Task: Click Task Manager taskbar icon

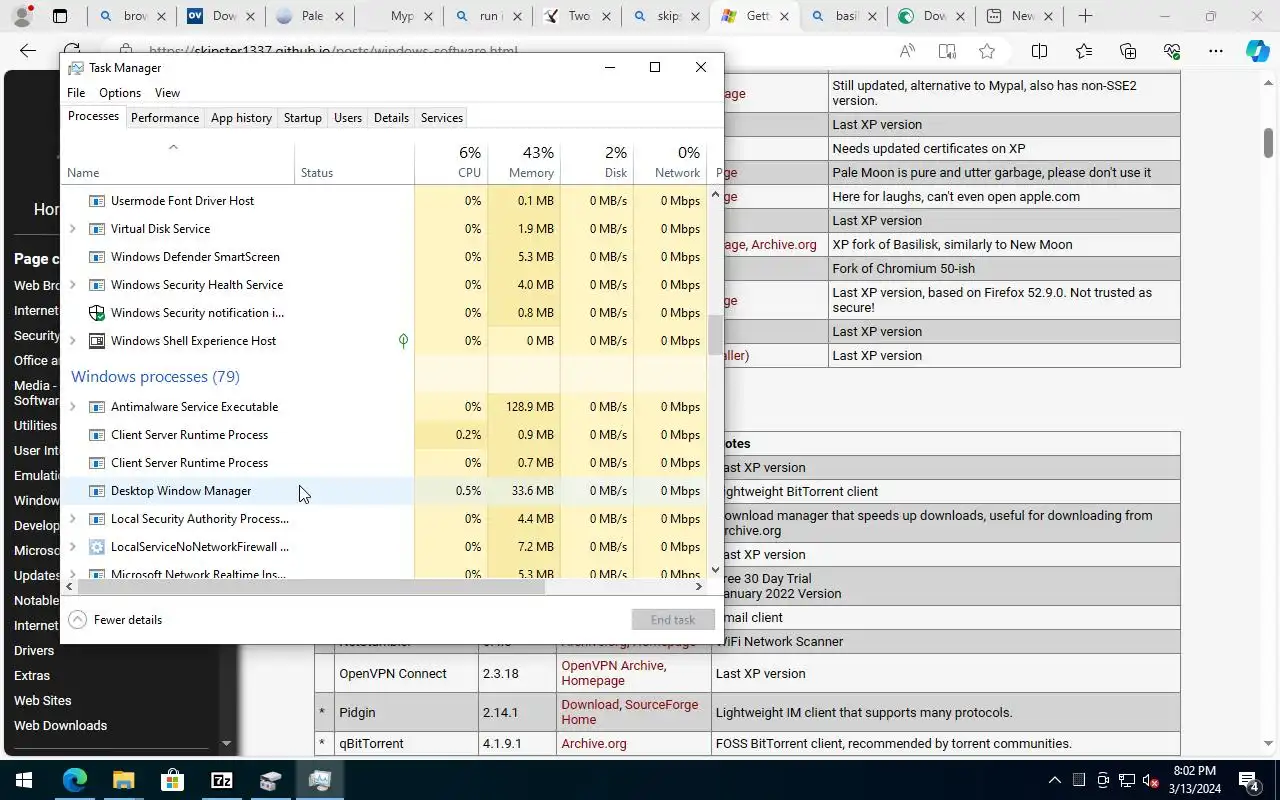Action: (x=319, y=780)
